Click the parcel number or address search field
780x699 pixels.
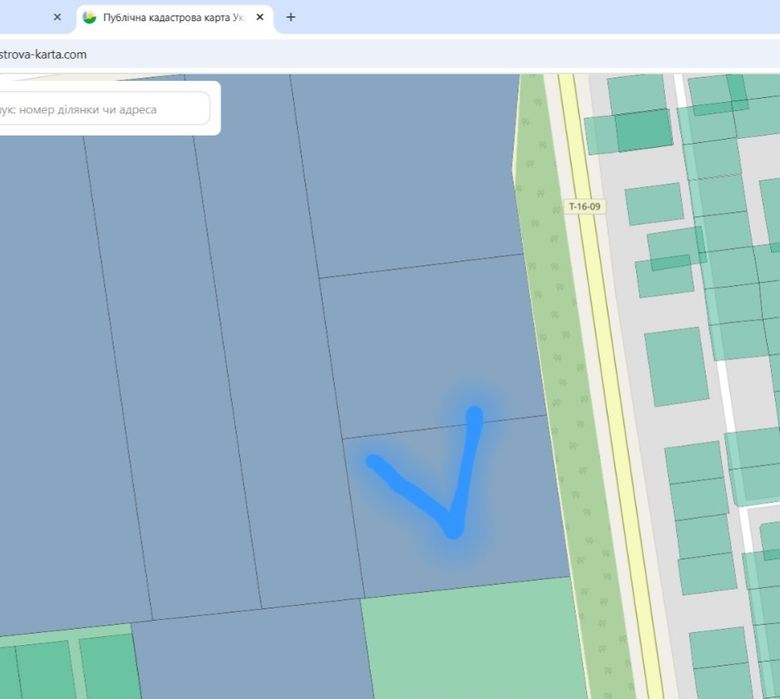tap(102, 109)
